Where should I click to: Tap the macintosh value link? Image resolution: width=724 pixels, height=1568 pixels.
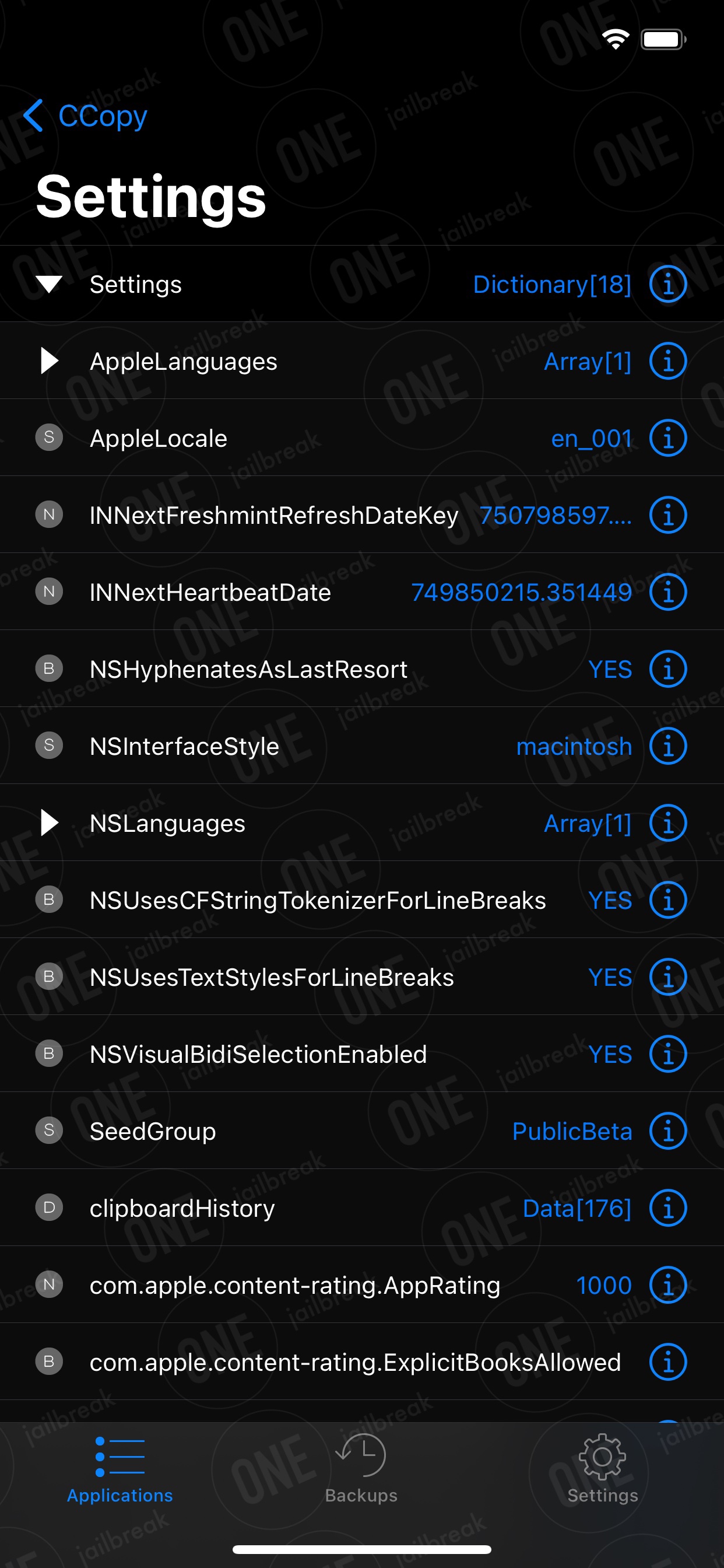tap(574, 746)
